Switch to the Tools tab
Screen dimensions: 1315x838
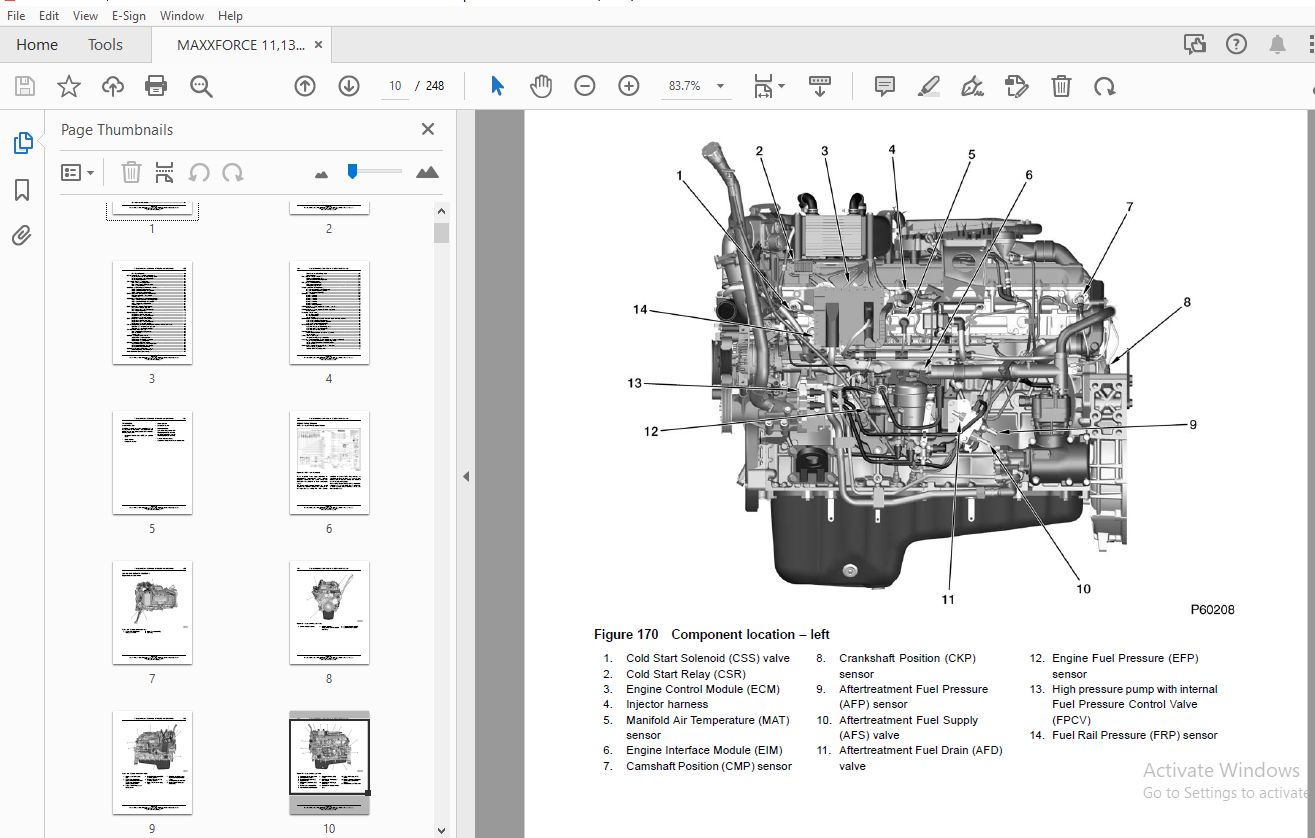pos(105,44)
